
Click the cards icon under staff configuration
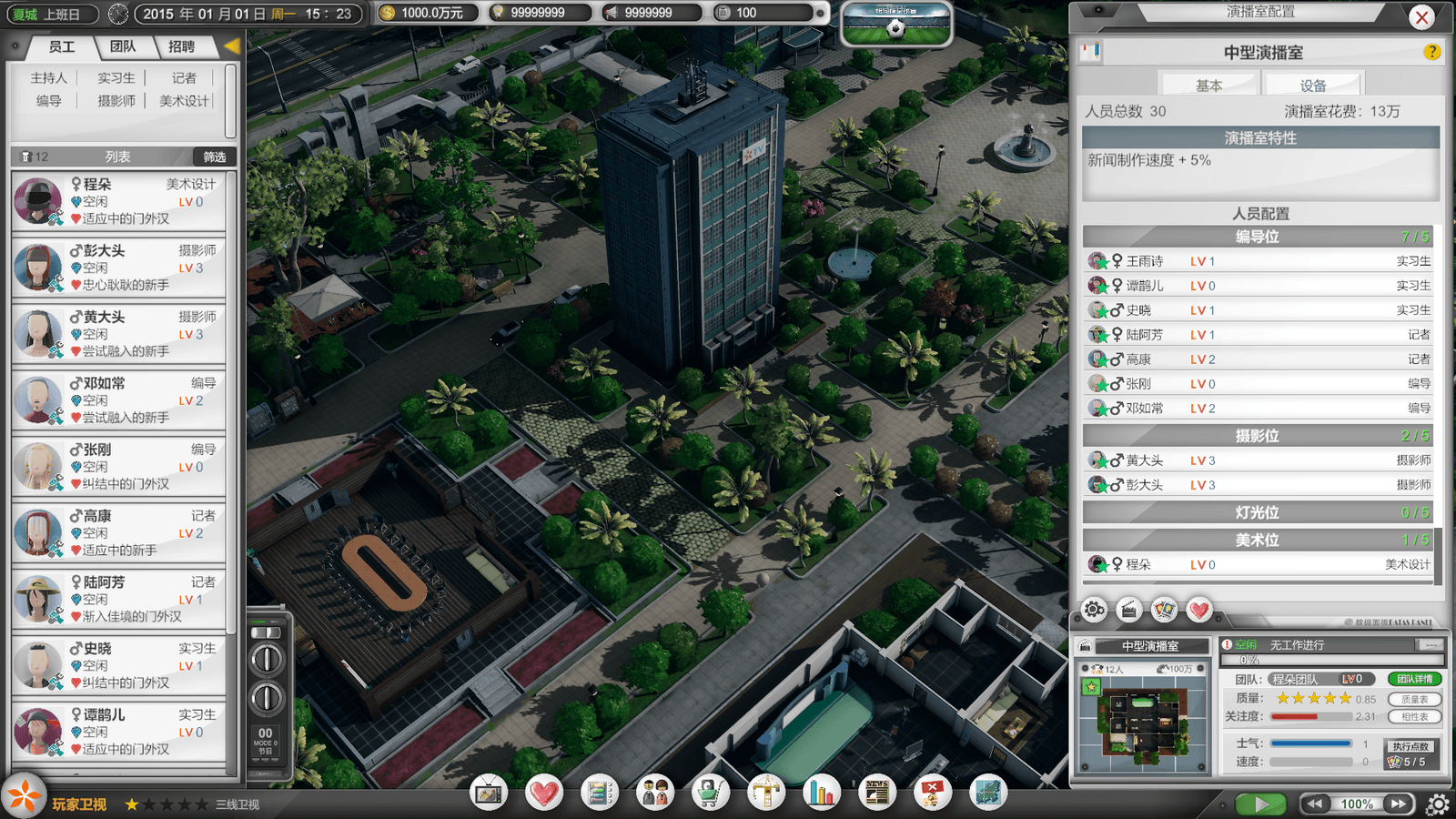(x=1164, y=610)
